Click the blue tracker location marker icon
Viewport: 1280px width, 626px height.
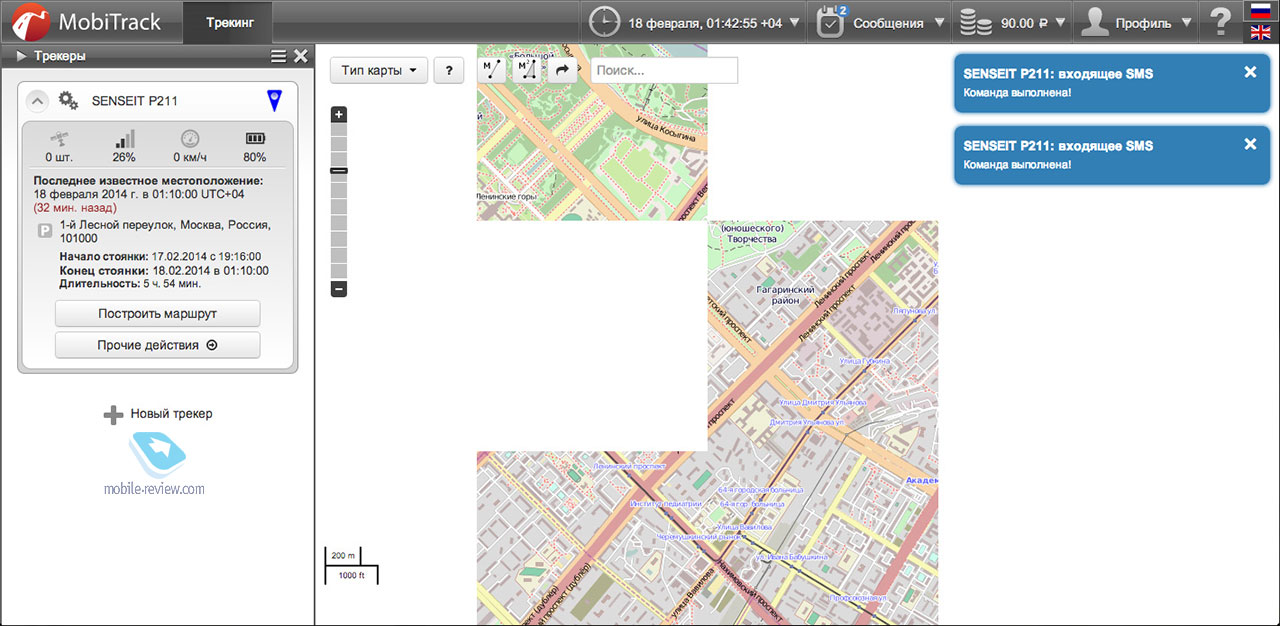pos(274,100)
